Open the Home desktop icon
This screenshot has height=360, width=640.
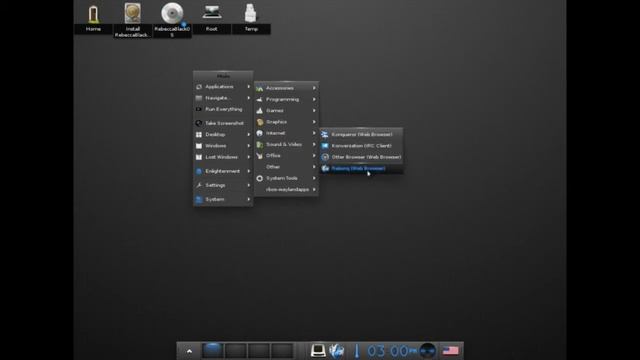[93, 18]
